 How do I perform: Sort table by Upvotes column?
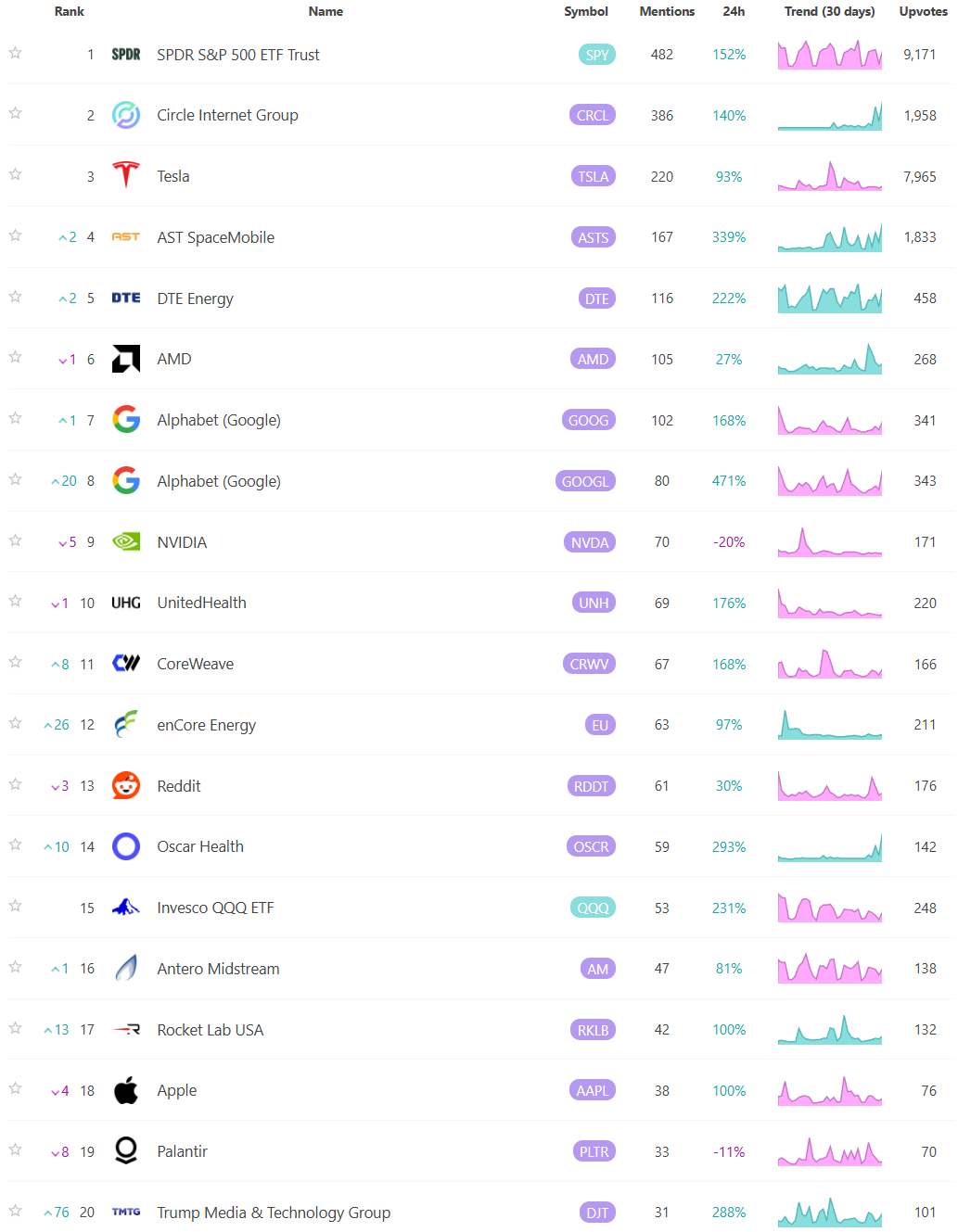[x=923, y=11]
